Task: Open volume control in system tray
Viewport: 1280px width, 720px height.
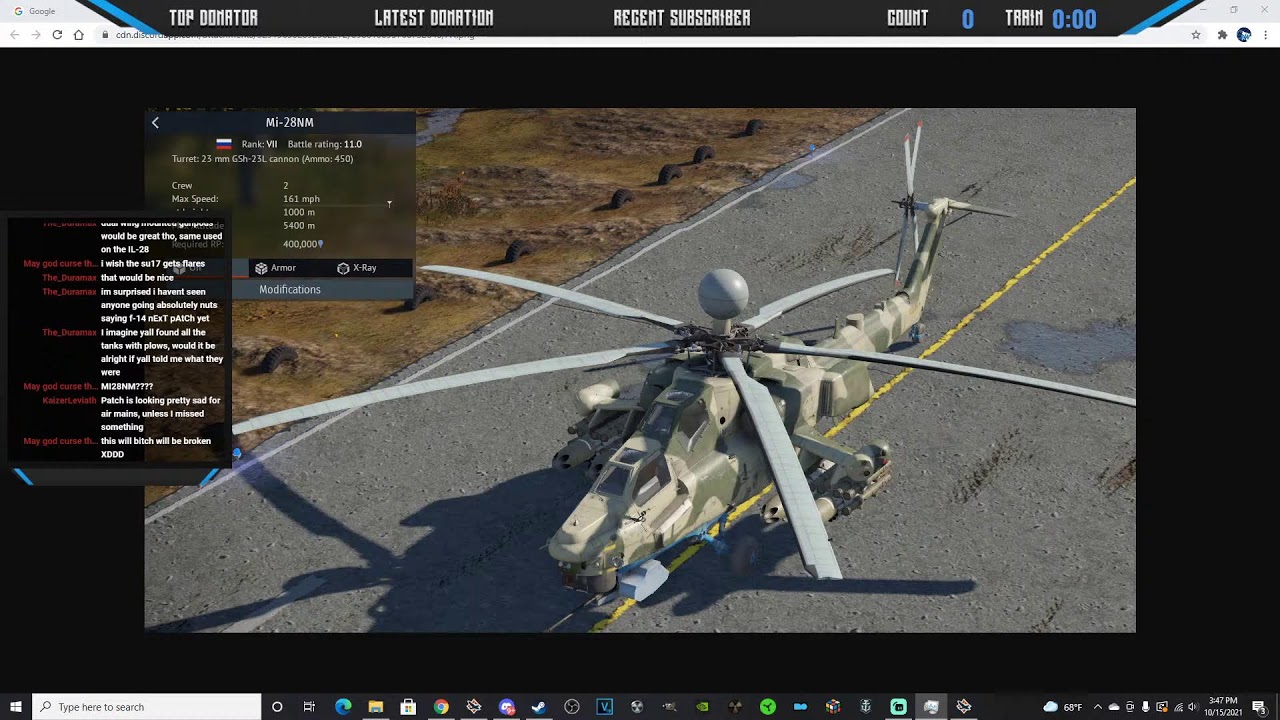Action: click(1192, 707)
